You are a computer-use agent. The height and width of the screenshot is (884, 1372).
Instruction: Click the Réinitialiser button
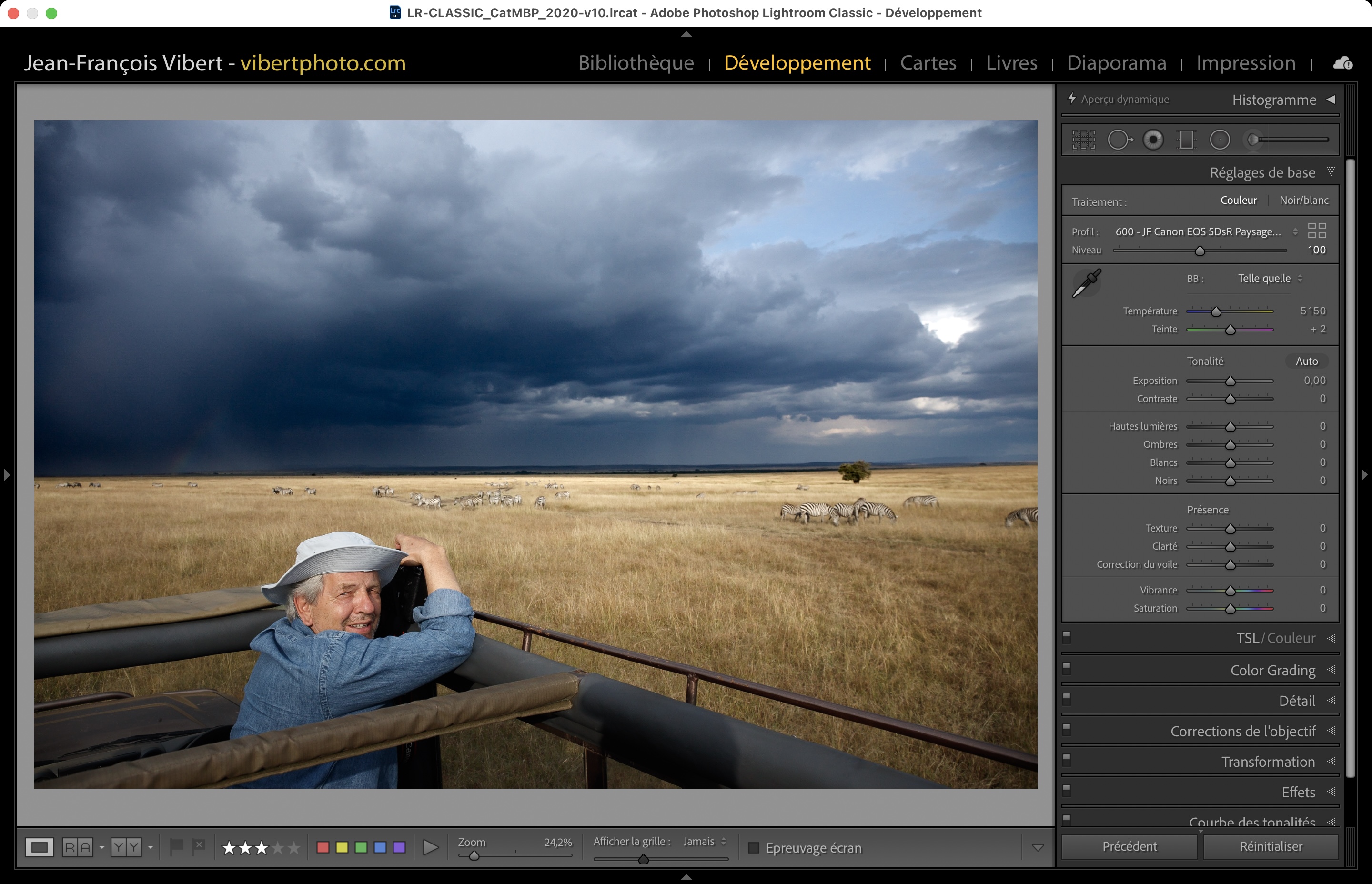(x=1271, y=847)
